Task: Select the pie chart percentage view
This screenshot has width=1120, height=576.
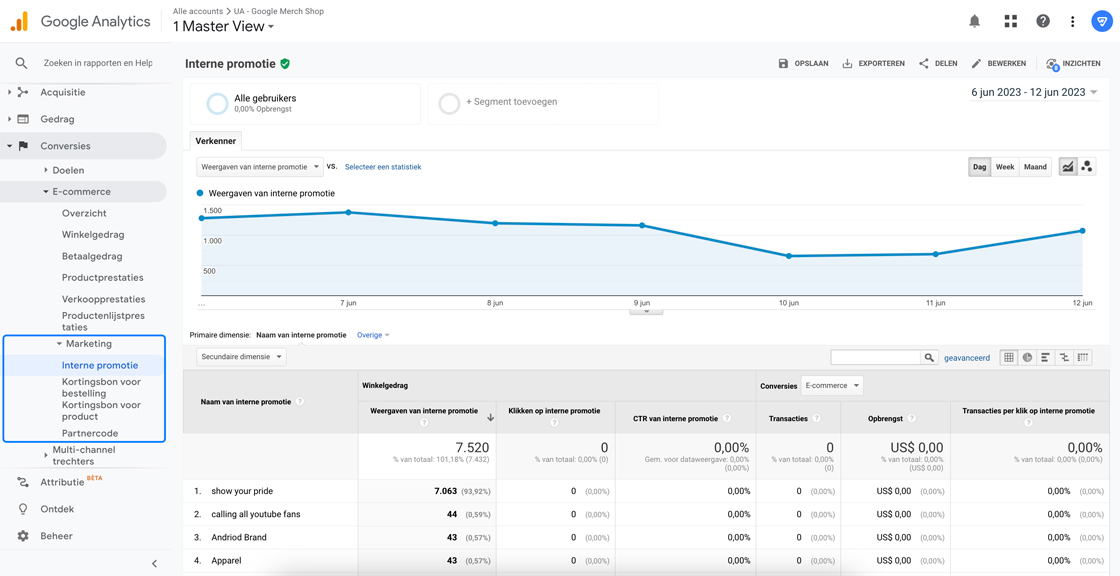Action: (1027, 357)
